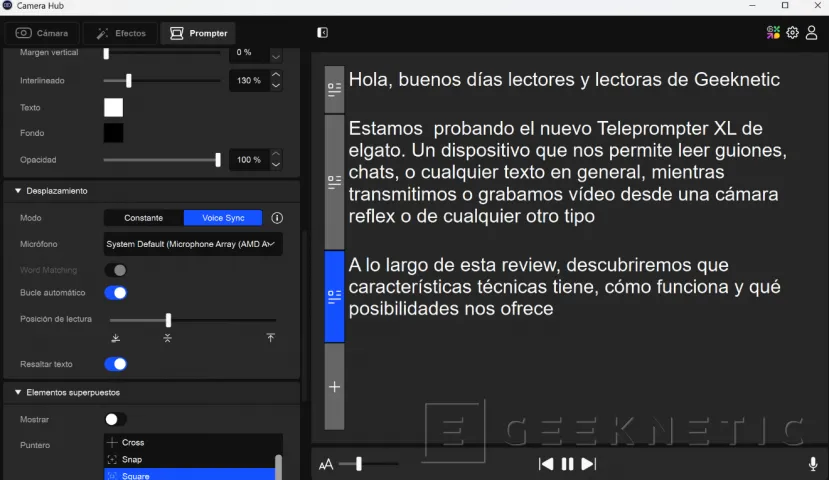Click the text size AA icon
The width and height of the screenshot is (829, 480).
point(326,465)
